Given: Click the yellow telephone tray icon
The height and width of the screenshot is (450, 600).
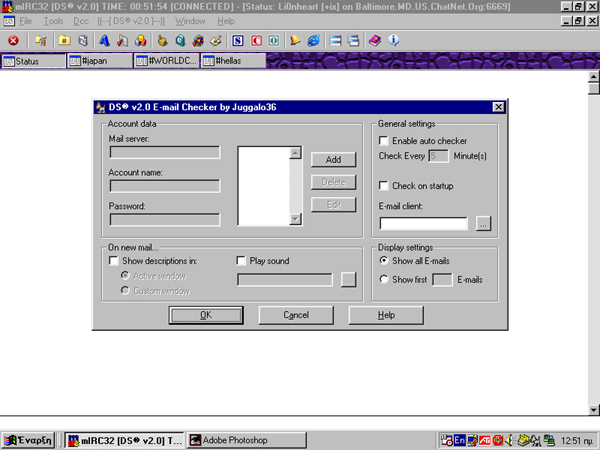Looking at the screenshot, I should pyautogui.click(x=523, y=440).
